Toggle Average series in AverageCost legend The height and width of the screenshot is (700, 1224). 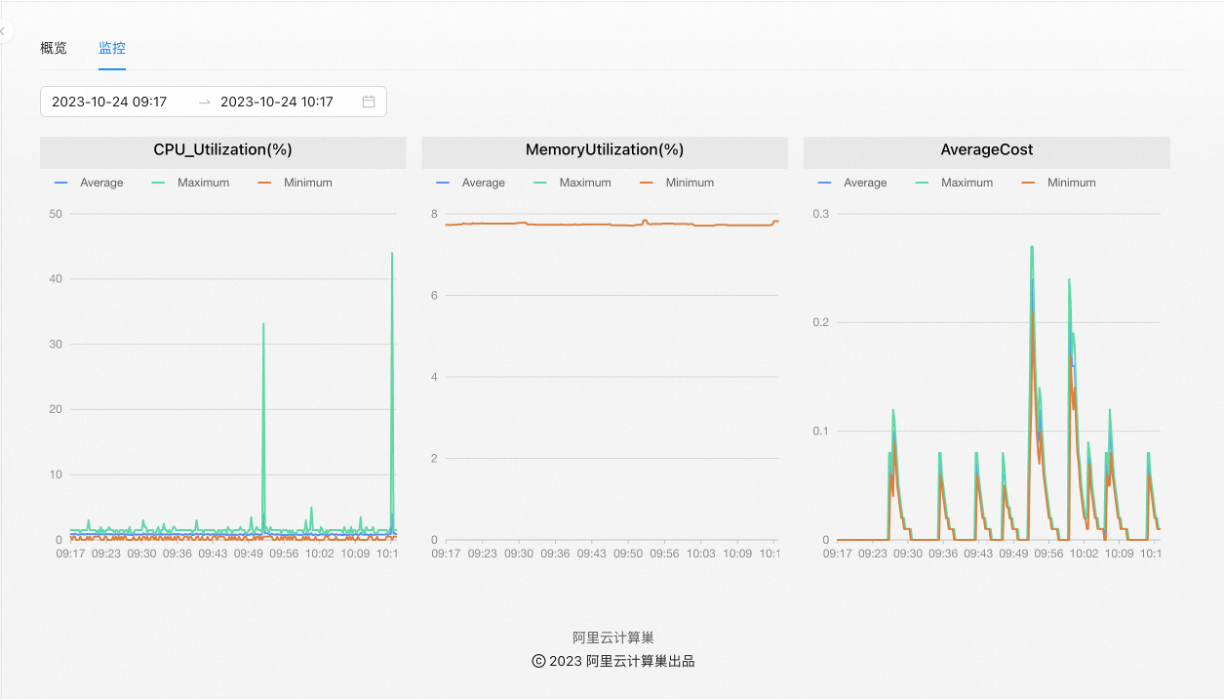click(x=853, y=183)
